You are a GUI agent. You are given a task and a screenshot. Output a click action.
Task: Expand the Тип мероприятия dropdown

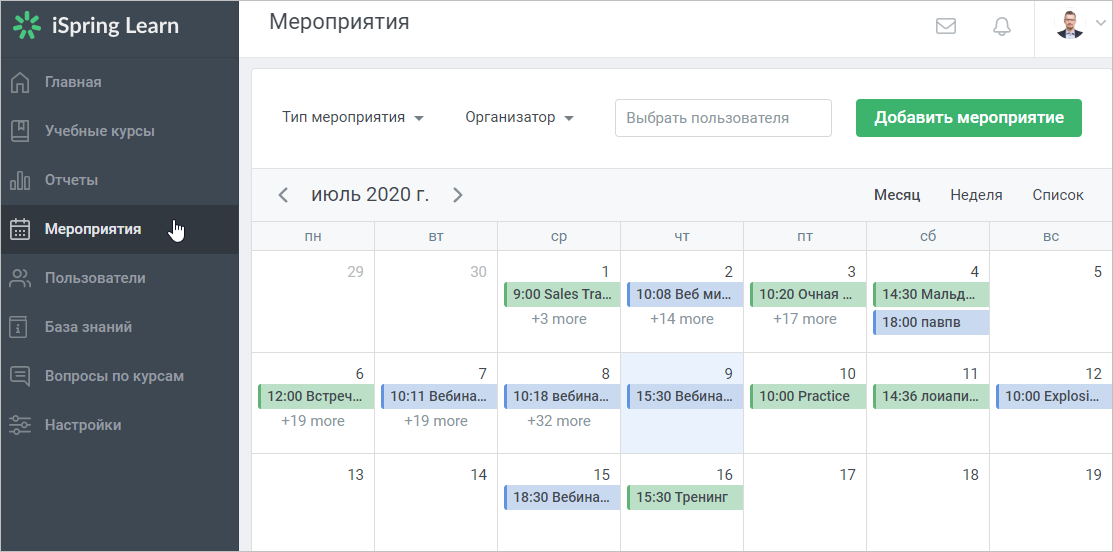(x=353, y=117)
